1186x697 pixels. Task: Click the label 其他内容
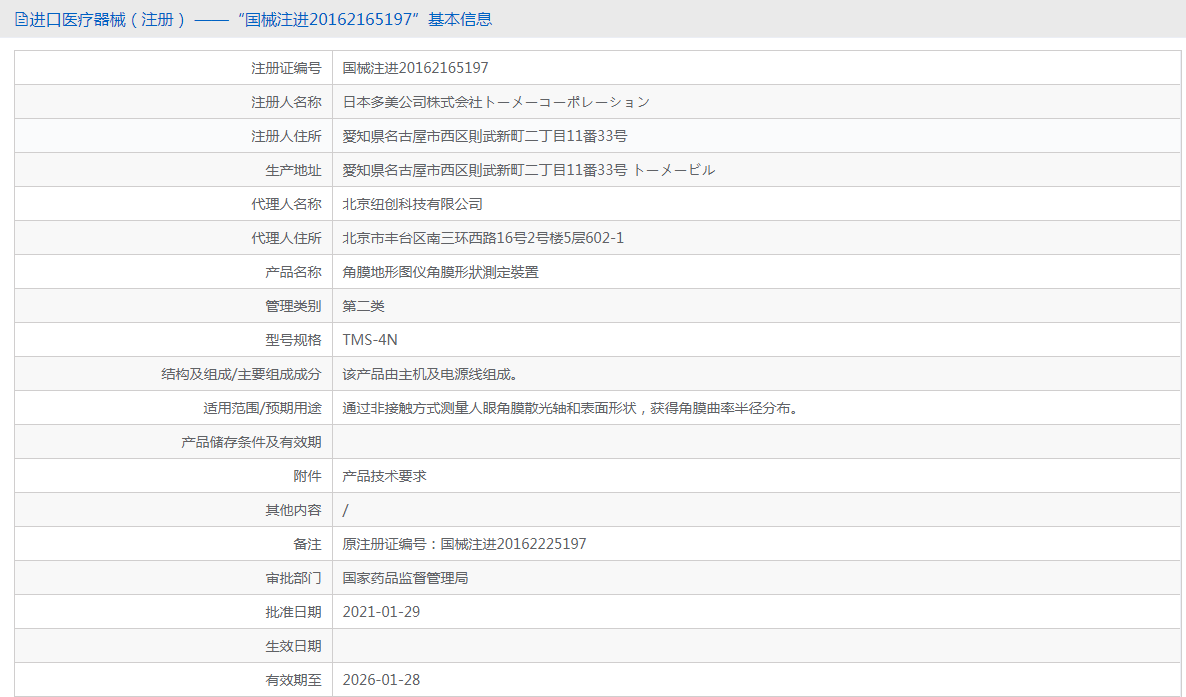coord(293,511)
